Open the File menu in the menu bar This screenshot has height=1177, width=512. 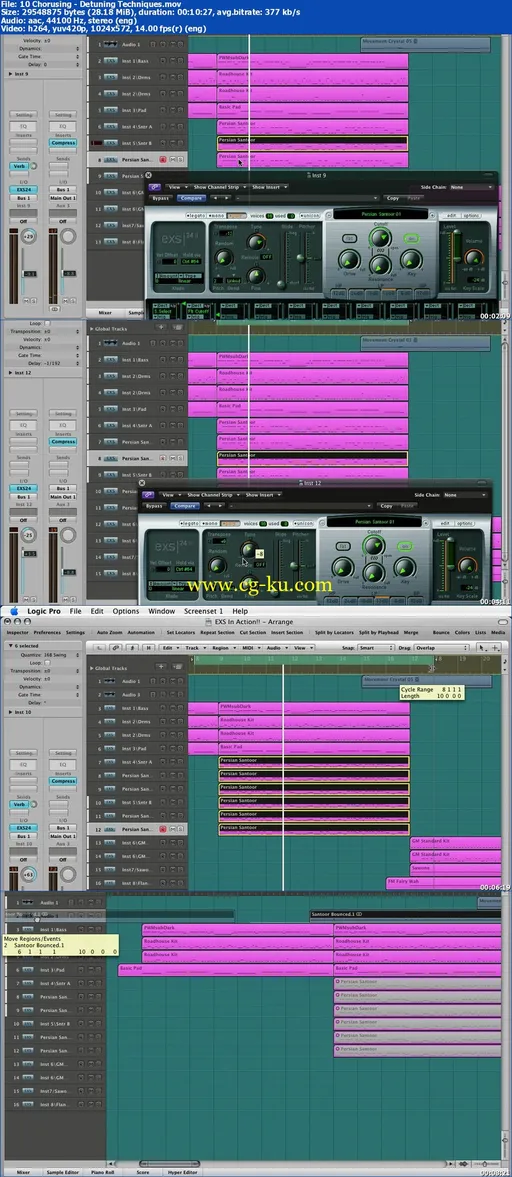(76, 611)
